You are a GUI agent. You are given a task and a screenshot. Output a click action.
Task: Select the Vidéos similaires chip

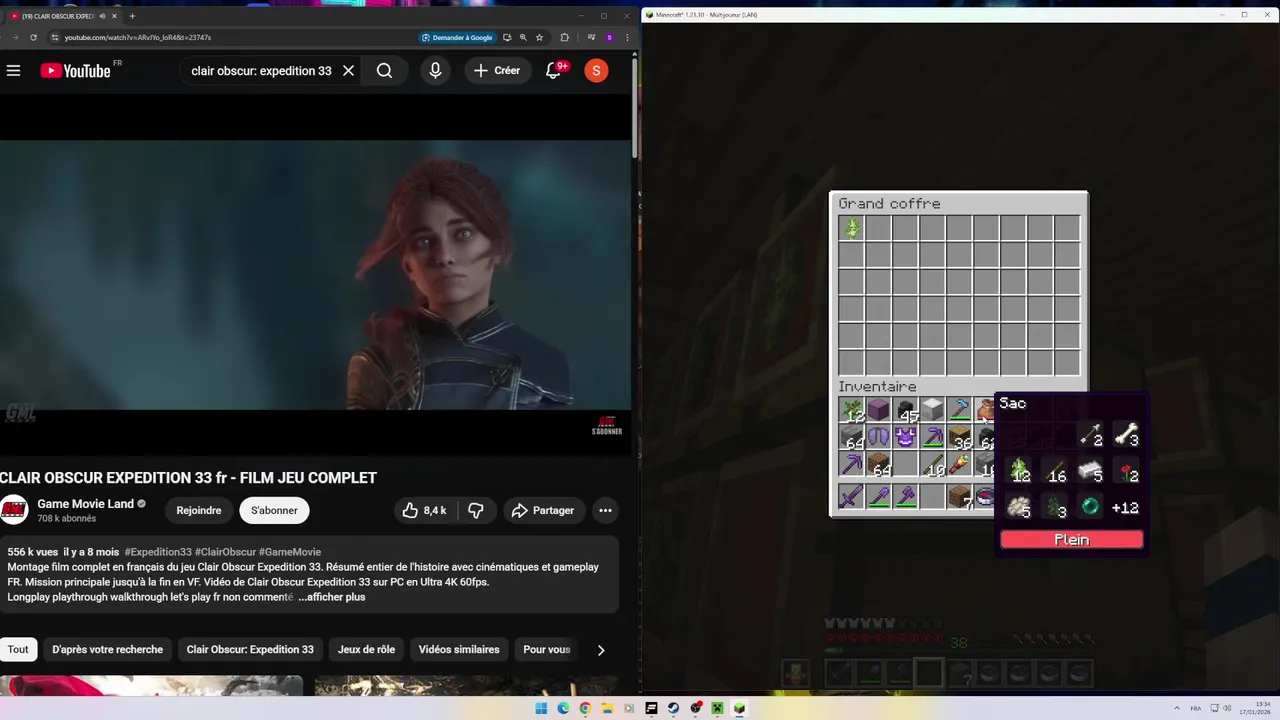(459, 649)
